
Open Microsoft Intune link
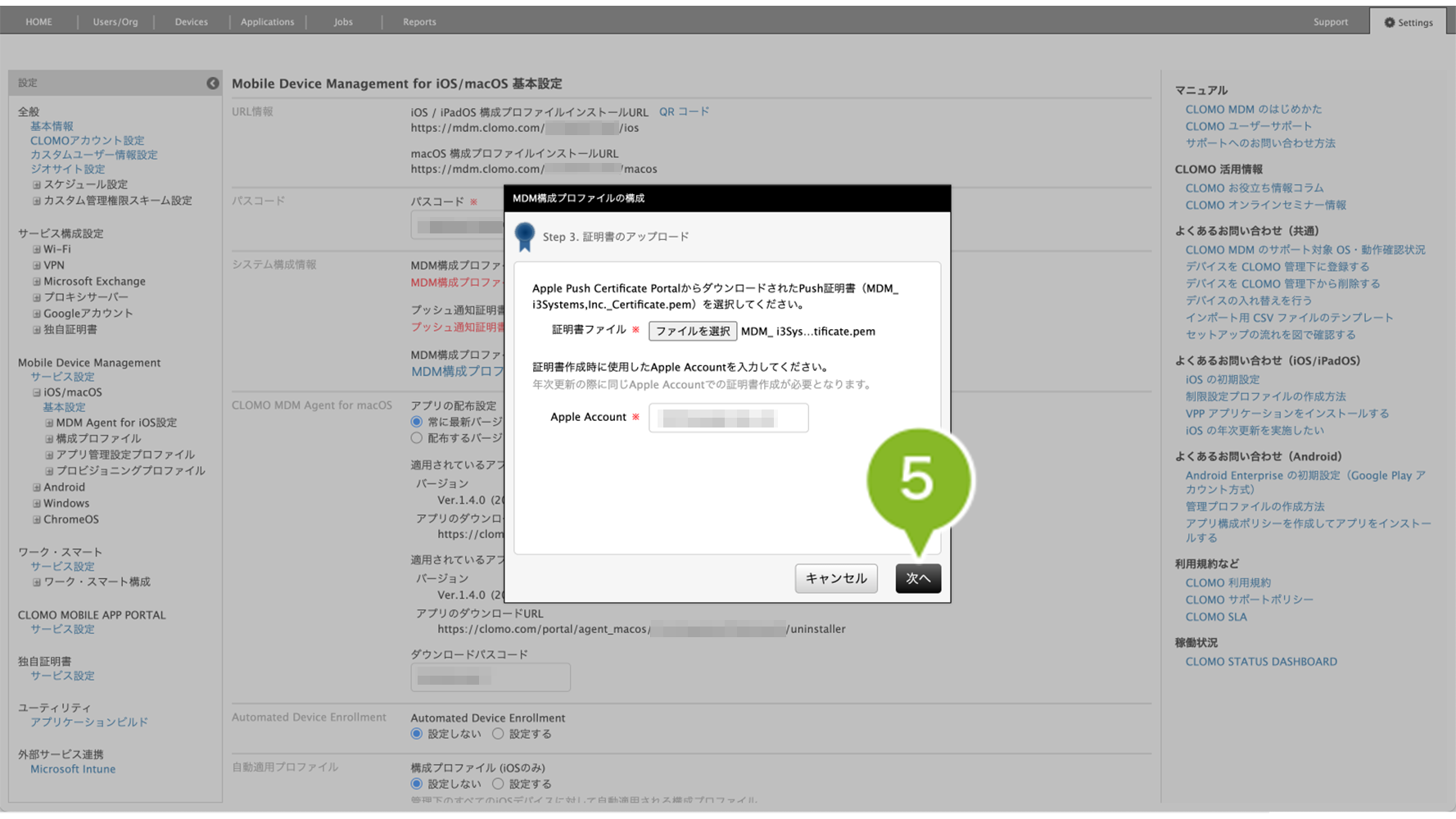pyautogui.click(x=73, y=769)
